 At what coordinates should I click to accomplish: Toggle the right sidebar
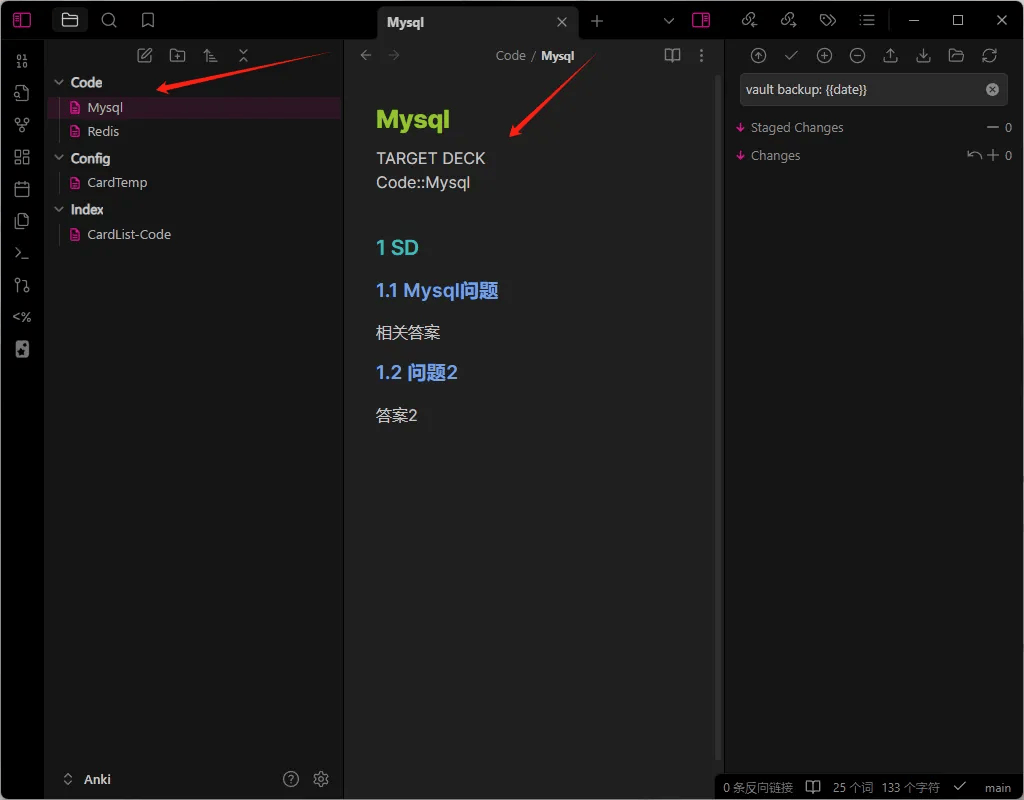point(701,20)
